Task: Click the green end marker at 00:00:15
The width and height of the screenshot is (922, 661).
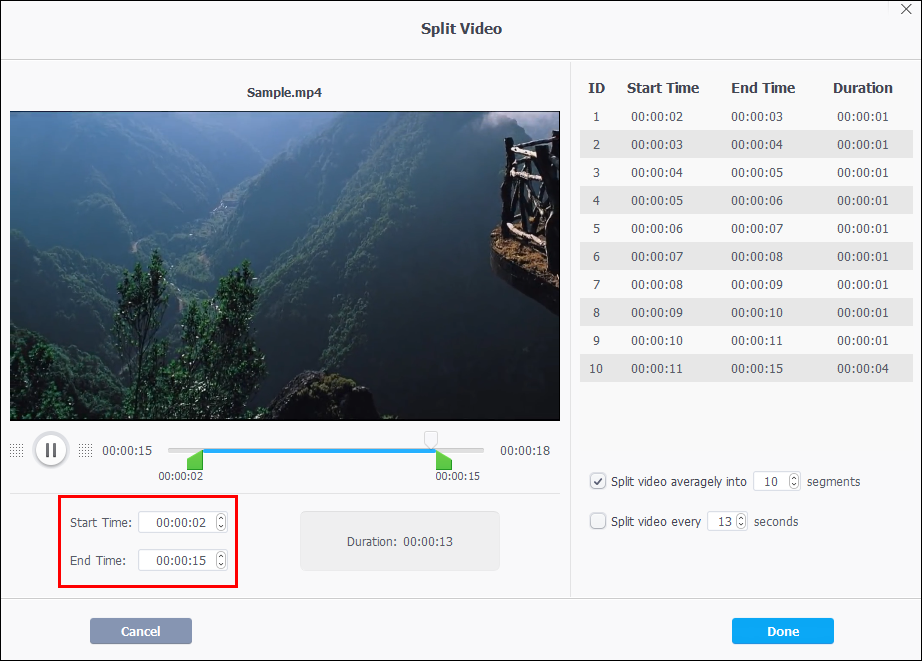Action: [x=443, y=460]
